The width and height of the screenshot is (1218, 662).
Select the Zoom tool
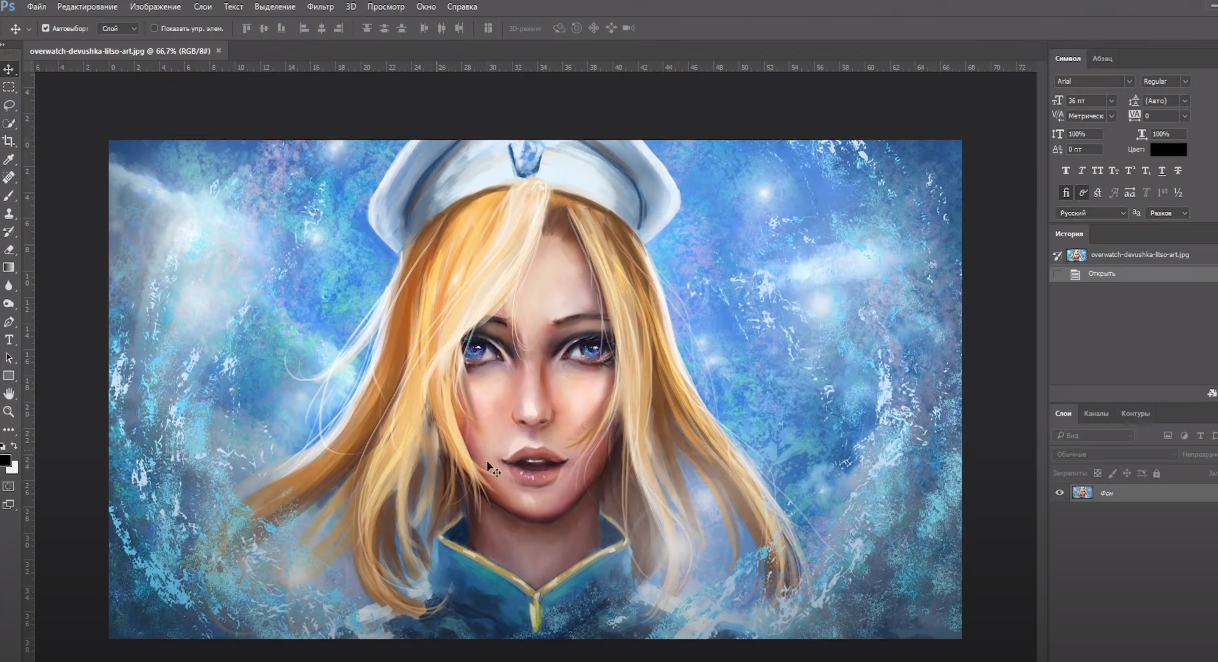[9, 411]
